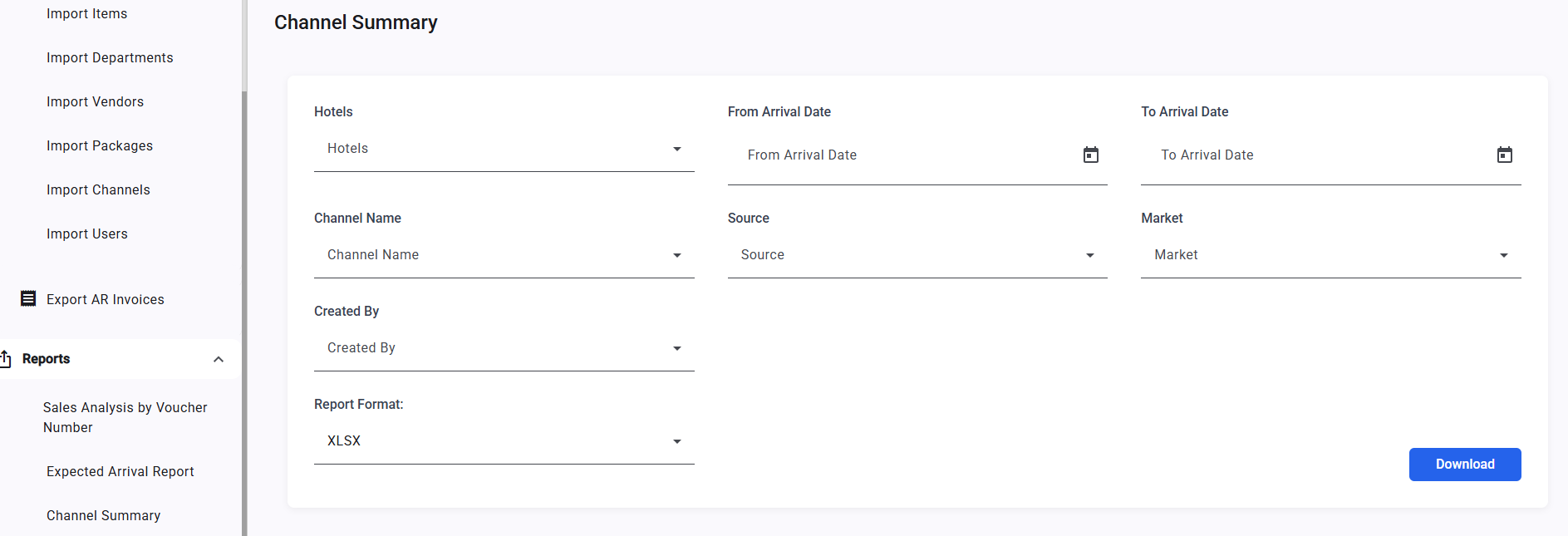Click the Export AR Invoices list icon
Viewport: 1568px width, 536px height.
28,298
